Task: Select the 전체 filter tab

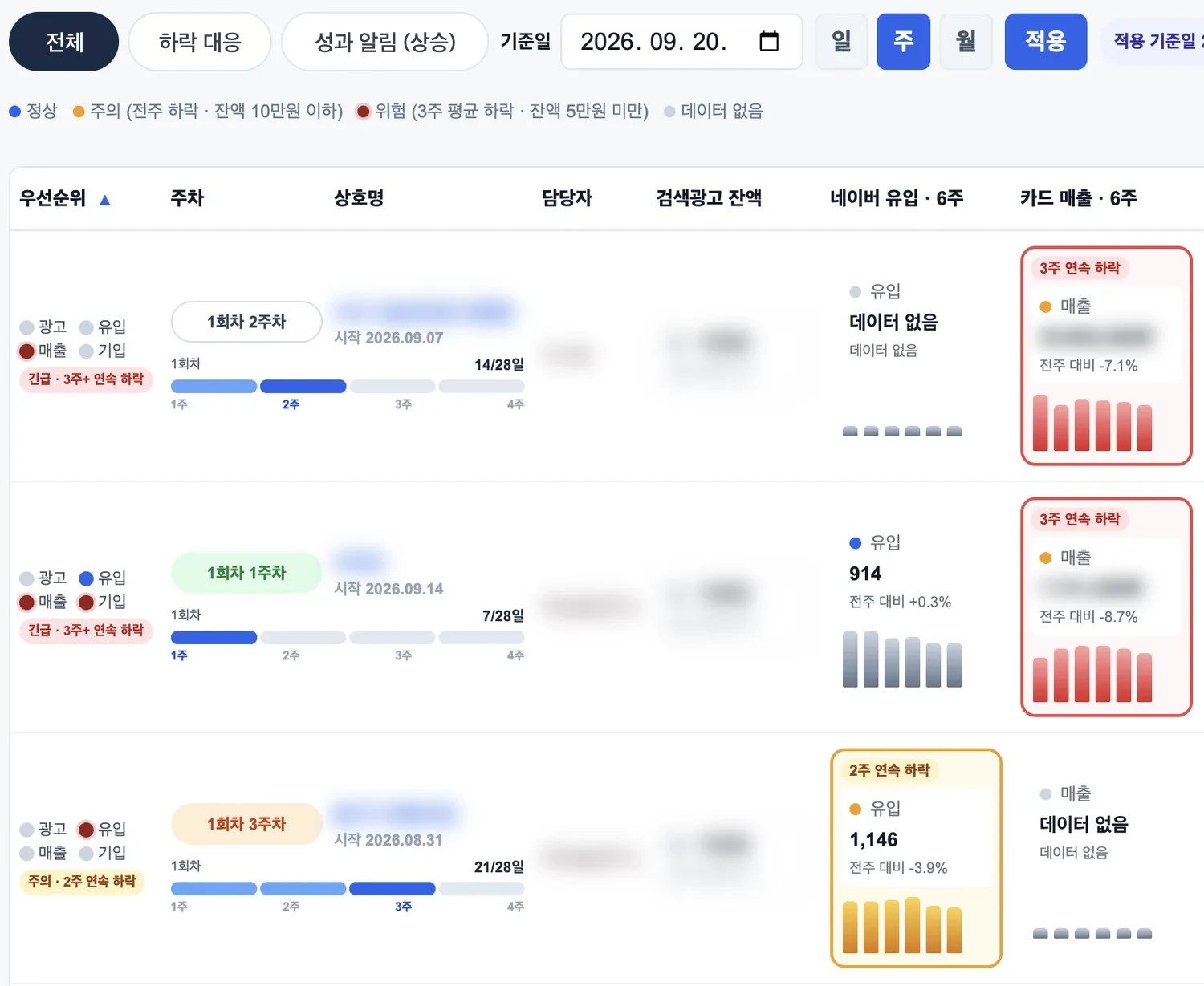Action: point(64,42)
